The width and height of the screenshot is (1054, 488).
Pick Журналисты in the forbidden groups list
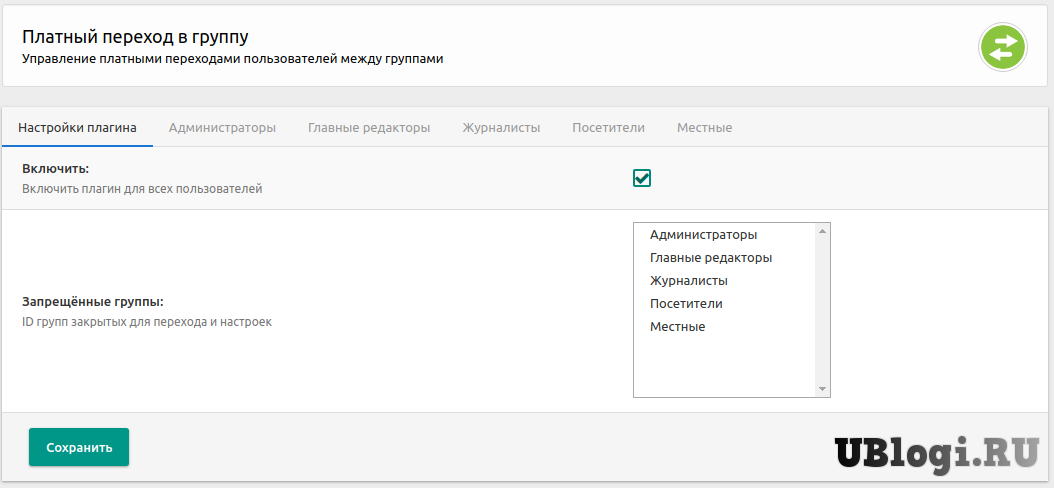(688, 281)
